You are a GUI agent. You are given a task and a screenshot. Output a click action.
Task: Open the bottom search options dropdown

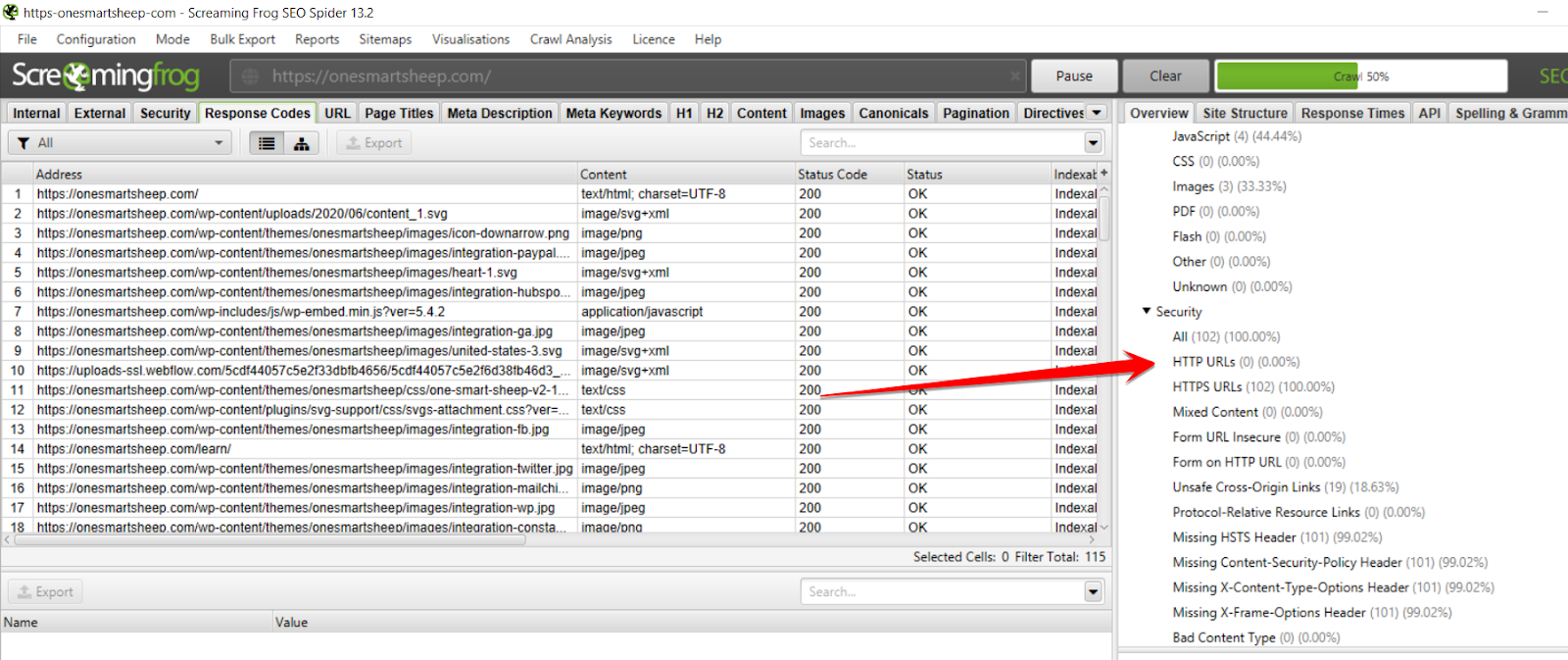pyautogui.click(x=1094, y=592)
